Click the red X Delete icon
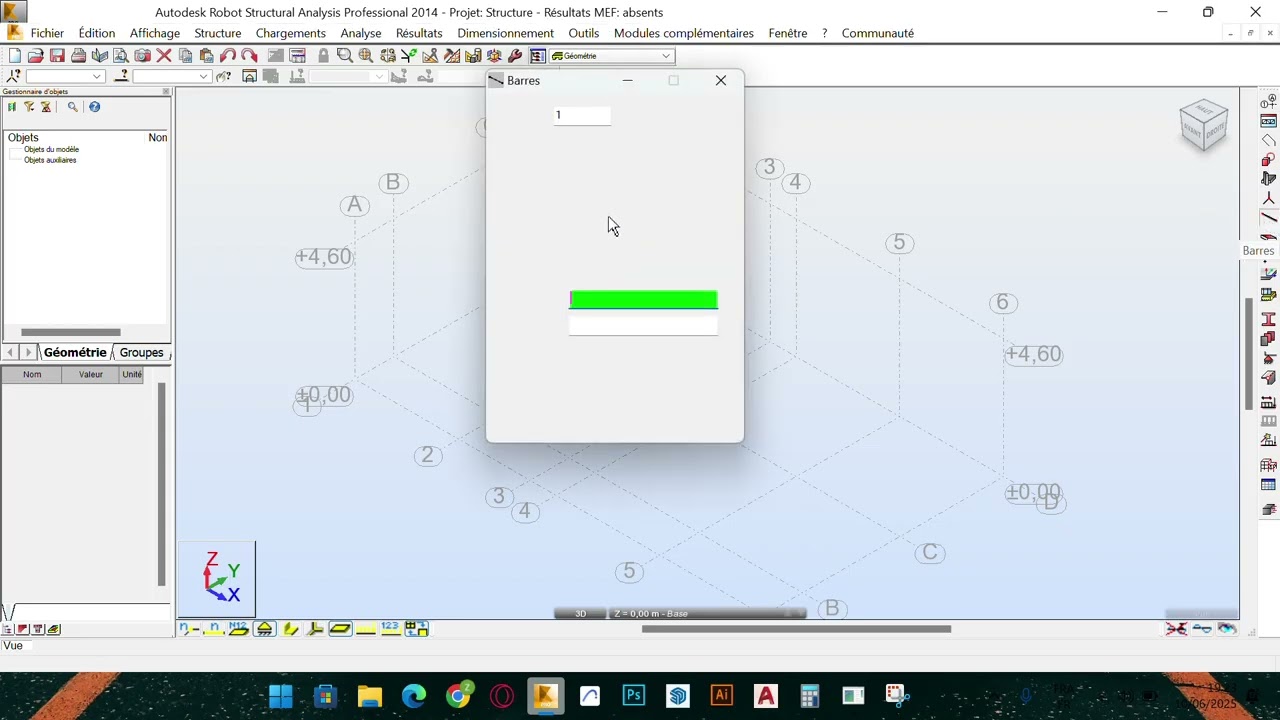The image size is (1280, 720). pos(164,56)
